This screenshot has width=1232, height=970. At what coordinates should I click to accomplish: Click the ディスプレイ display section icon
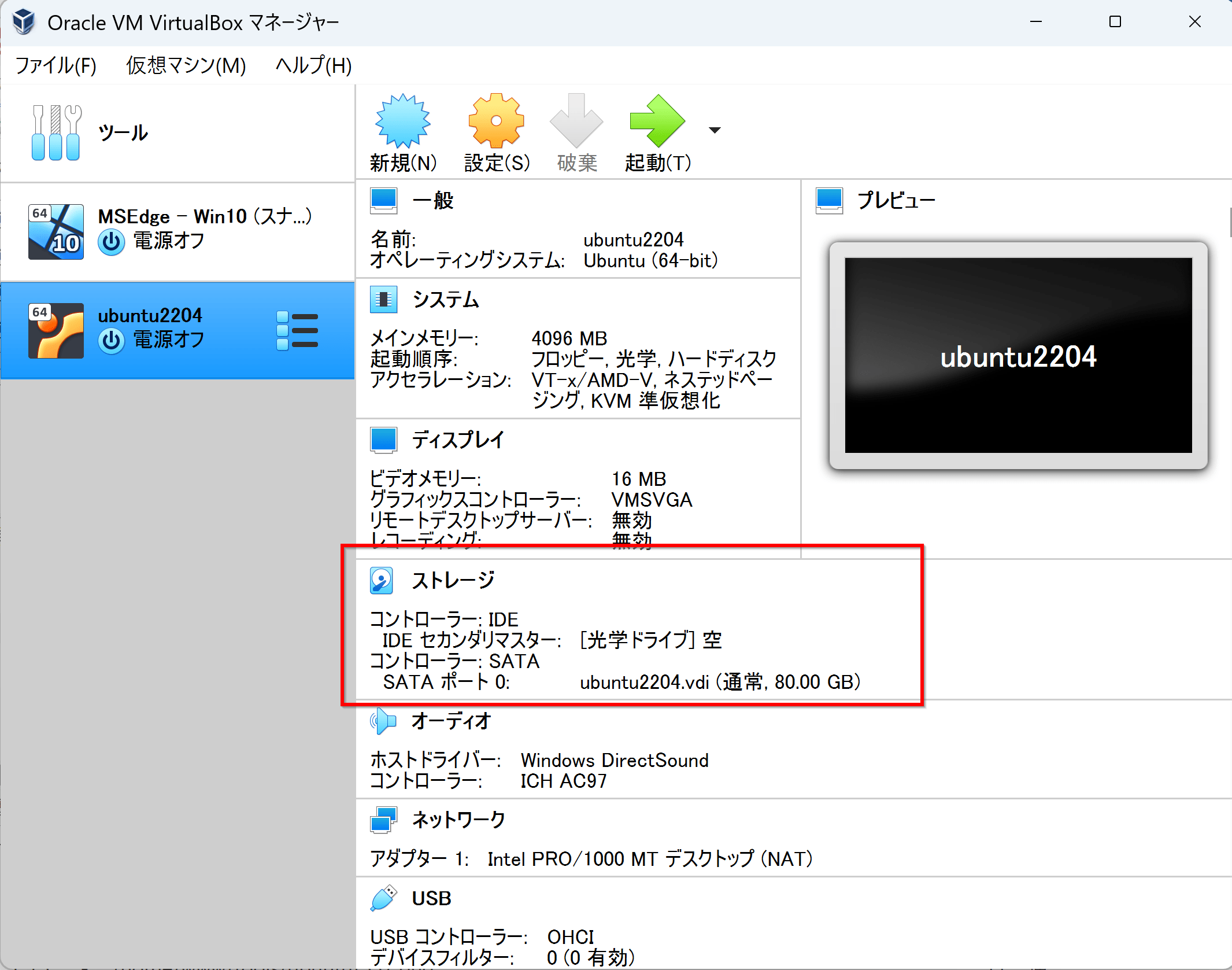pyautogui.click(x=383, y=440)
